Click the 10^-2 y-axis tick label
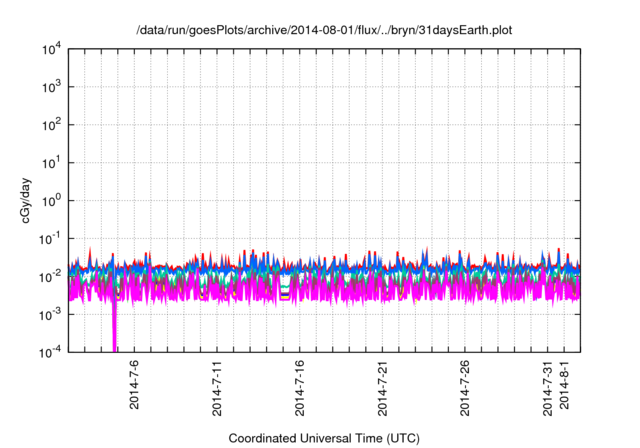This screenshot has height=448, width=640. click(52, 276)
